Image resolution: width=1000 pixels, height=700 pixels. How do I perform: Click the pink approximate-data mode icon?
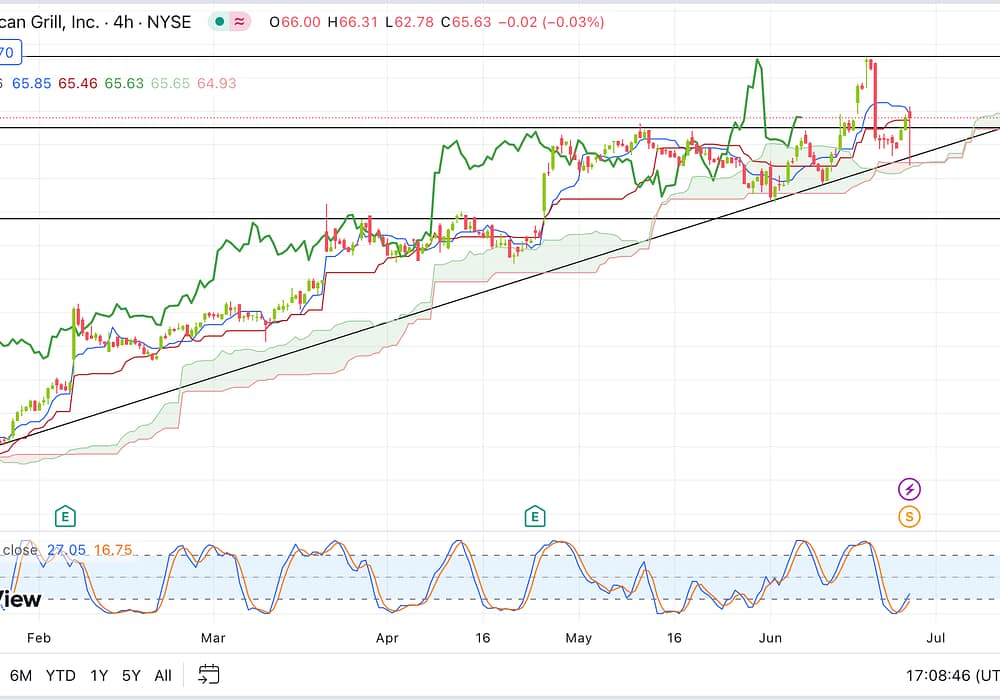click(241, 22)
